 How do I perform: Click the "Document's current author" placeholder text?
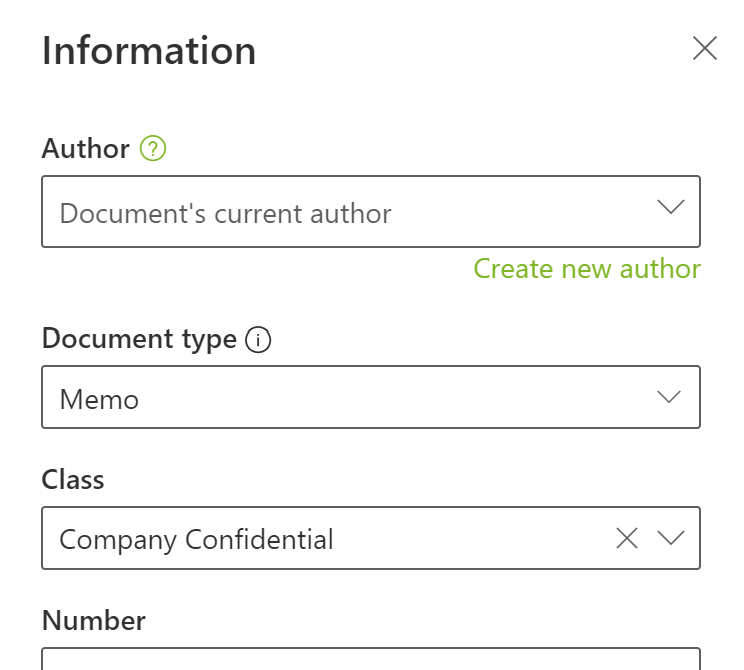click(x=225, y=213)
